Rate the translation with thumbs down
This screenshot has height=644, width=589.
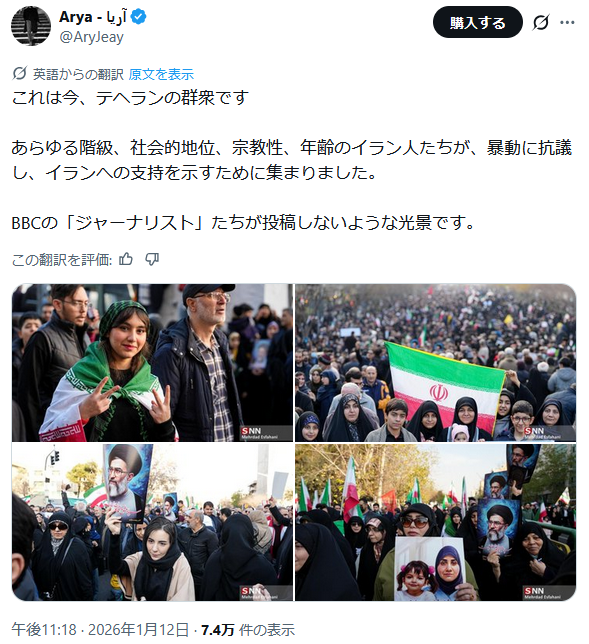point(152,259)
